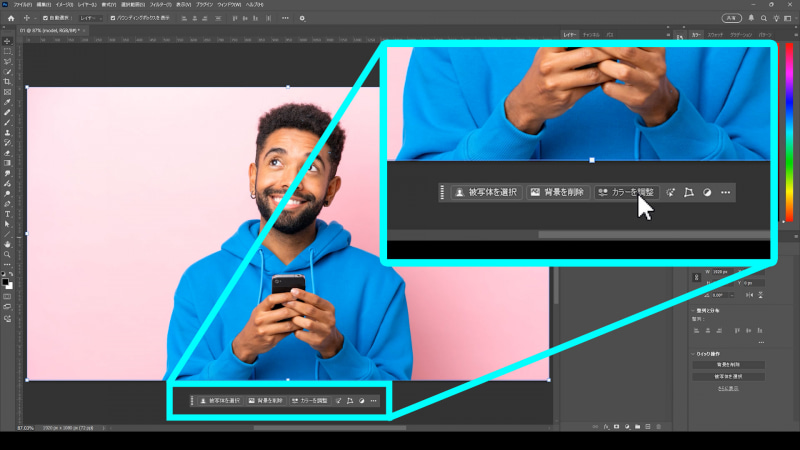Click the 共有 share button
This screenshot has width=800, height=450.
click(731, 18)
